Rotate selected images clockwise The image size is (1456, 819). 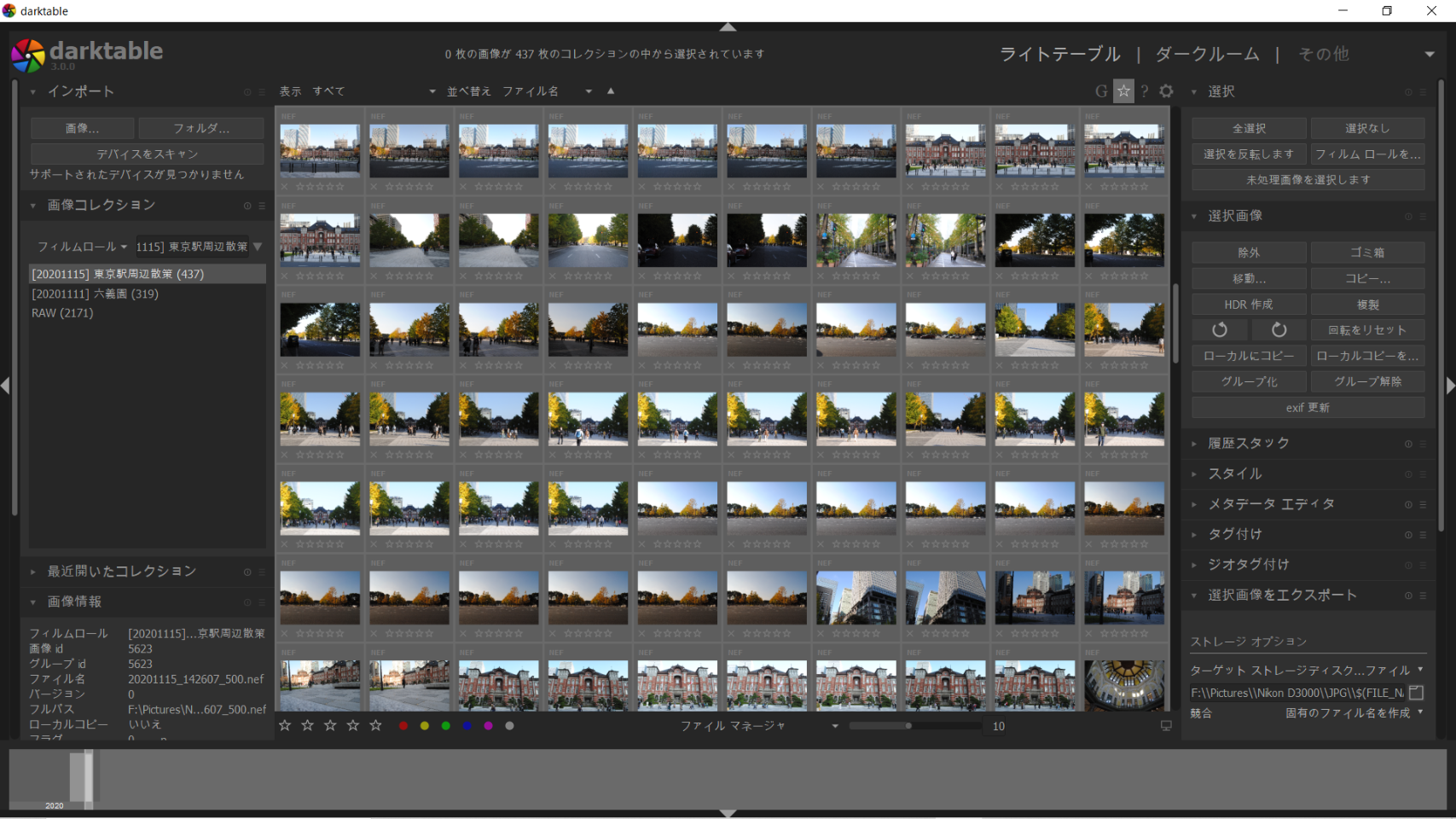(1279, 330)
